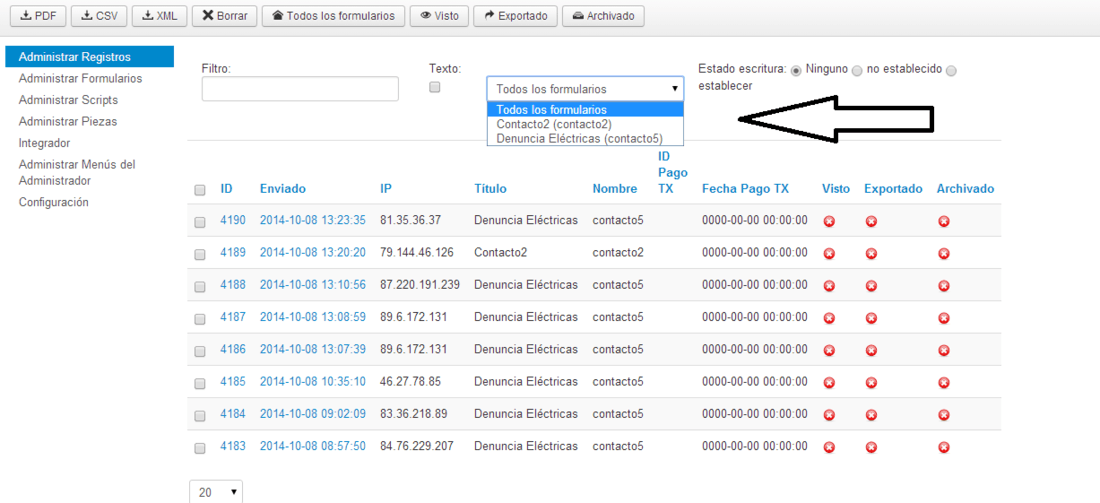Viewport: 1100px width, 503px height.
Task: Toggle Archivado status icon for record 4190
Action: 944,222
